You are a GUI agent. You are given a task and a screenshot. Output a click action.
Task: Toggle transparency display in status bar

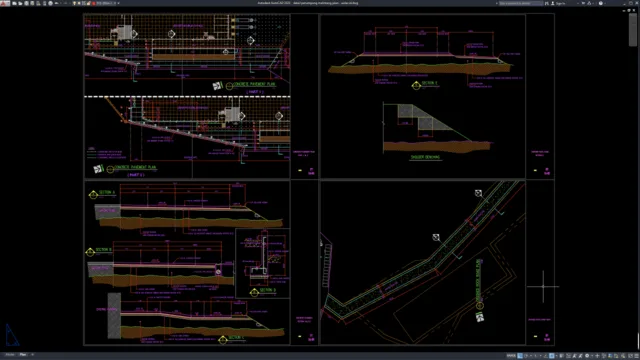(x=569, y=356)
